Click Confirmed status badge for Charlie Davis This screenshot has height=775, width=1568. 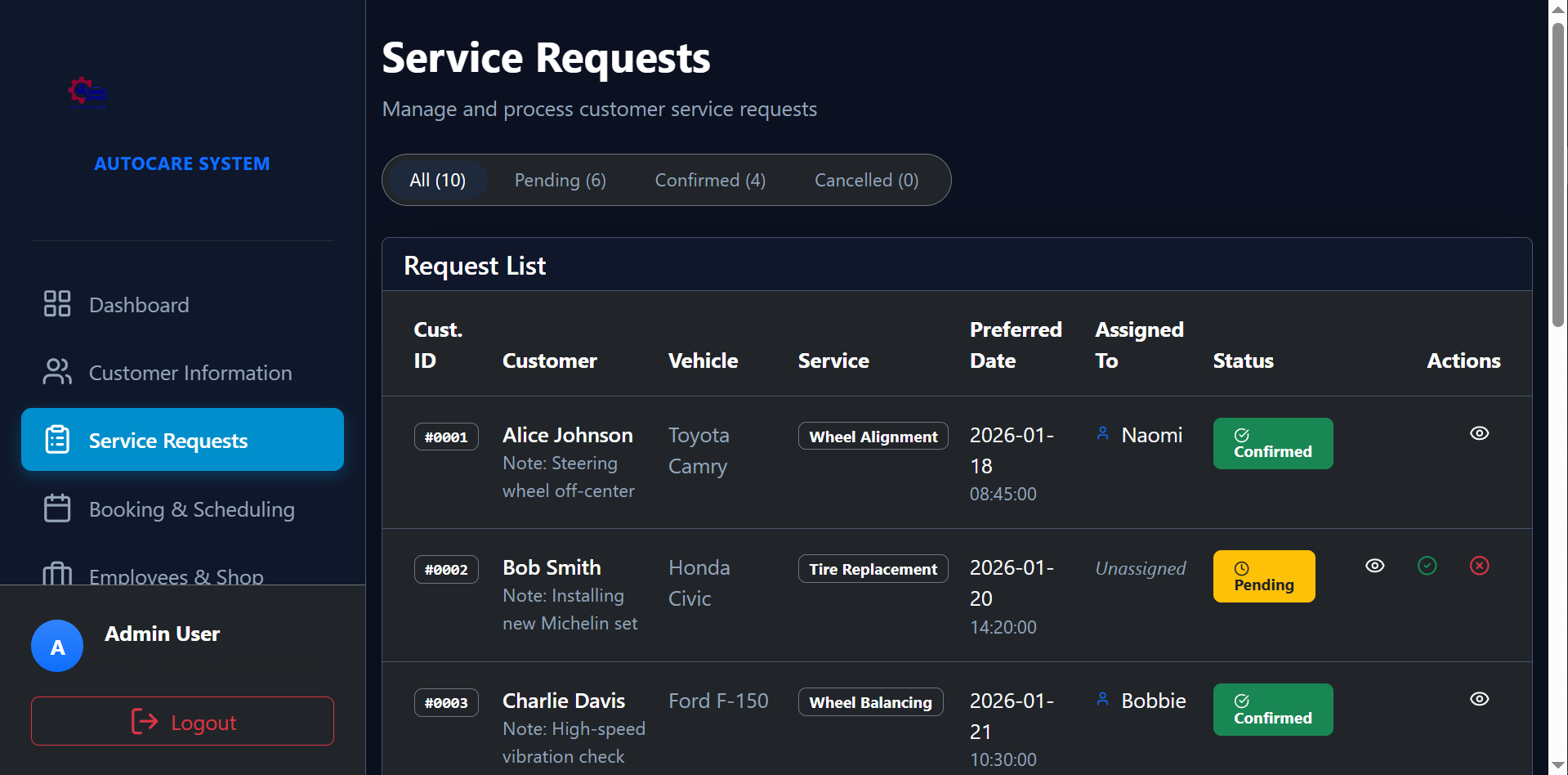1272,709
